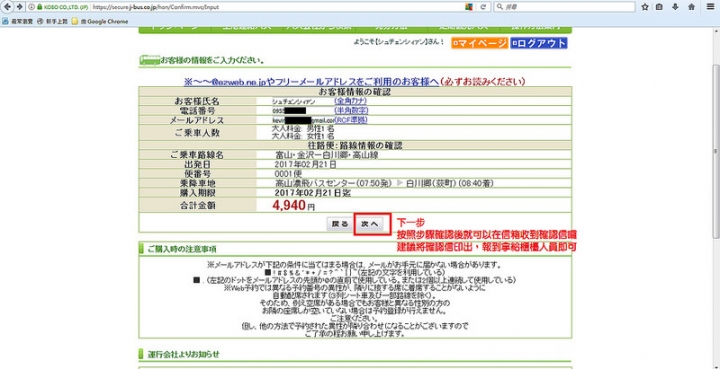Open the Firefox hamburger menu
This screenshot has width=720, height=369.
[710, 7]
